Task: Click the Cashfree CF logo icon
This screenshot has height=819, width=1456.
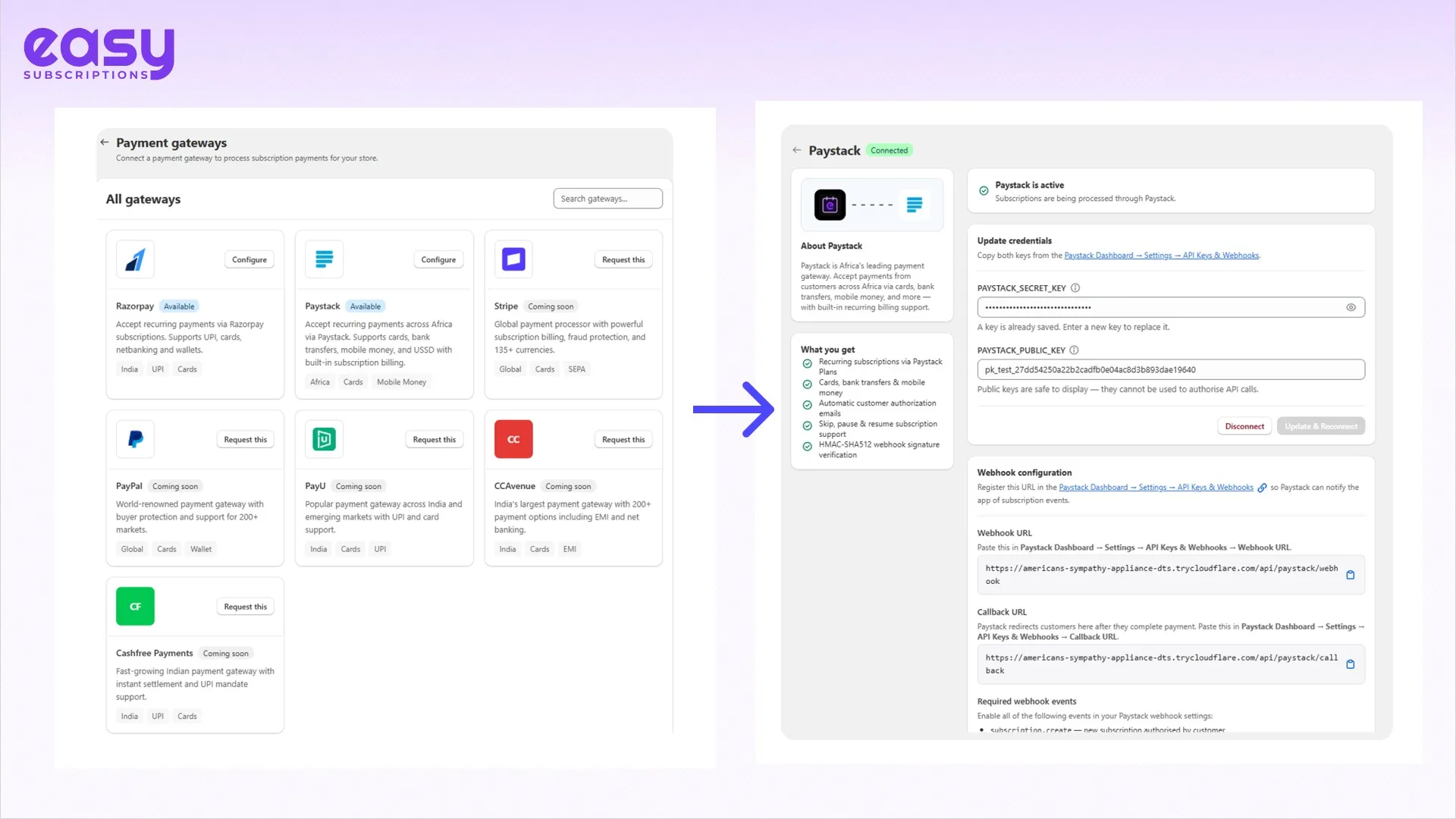Action: coord(135,606)
